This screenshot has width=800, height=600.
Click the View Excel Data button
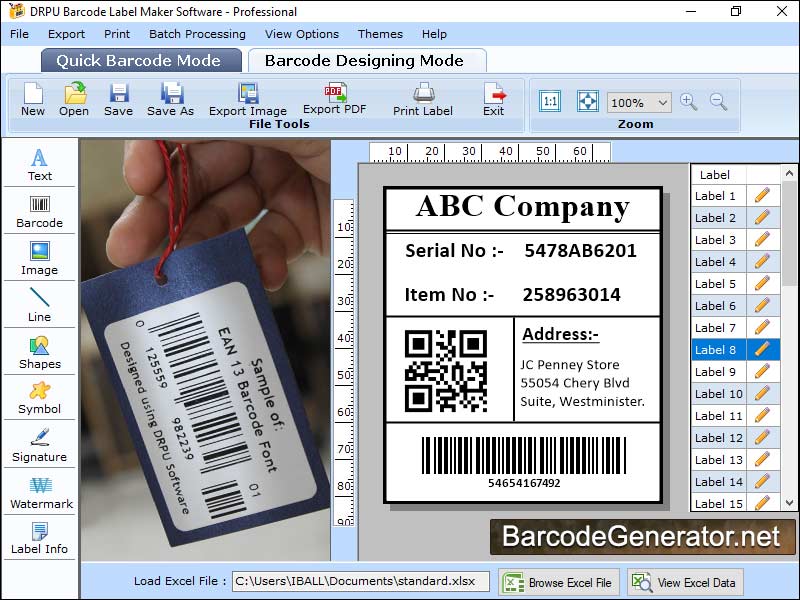click(685, 581)
